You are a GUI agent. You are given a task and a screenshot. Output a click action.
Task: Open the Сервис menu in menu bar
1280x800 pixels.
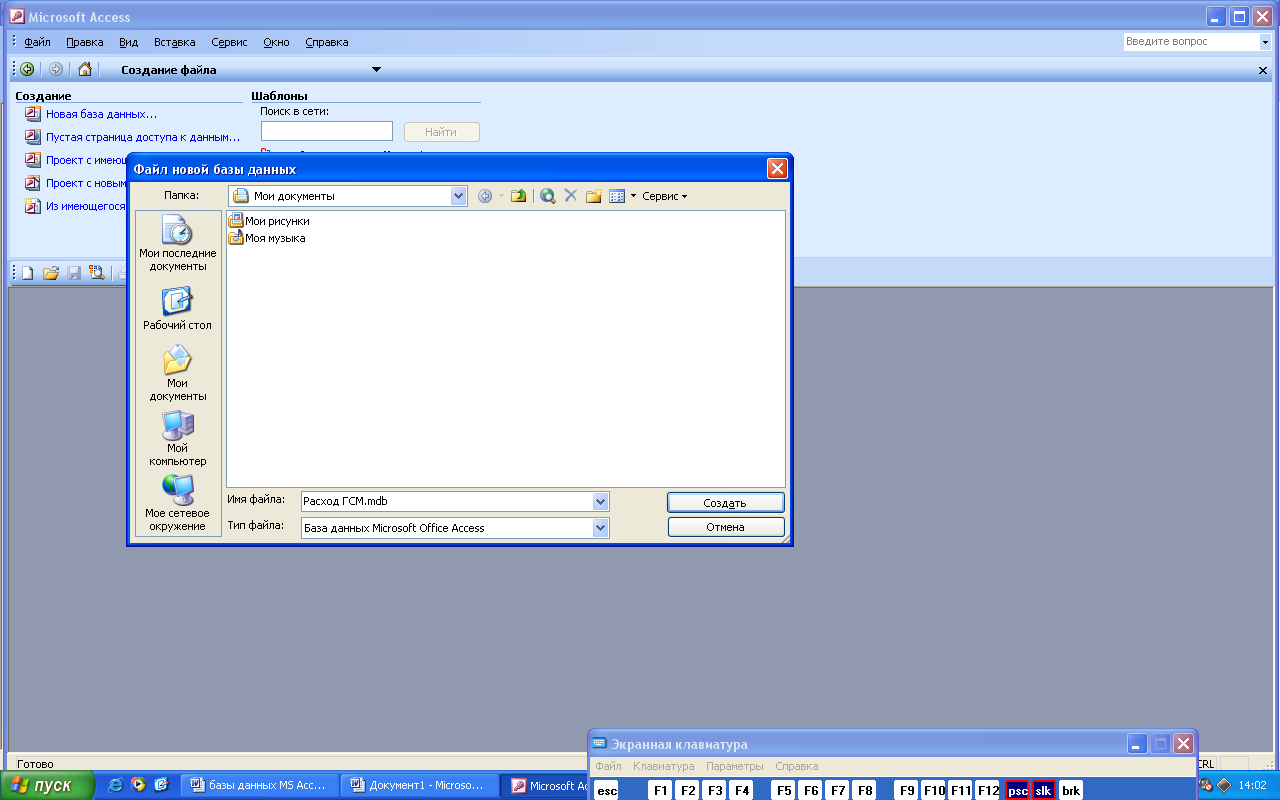230,42
